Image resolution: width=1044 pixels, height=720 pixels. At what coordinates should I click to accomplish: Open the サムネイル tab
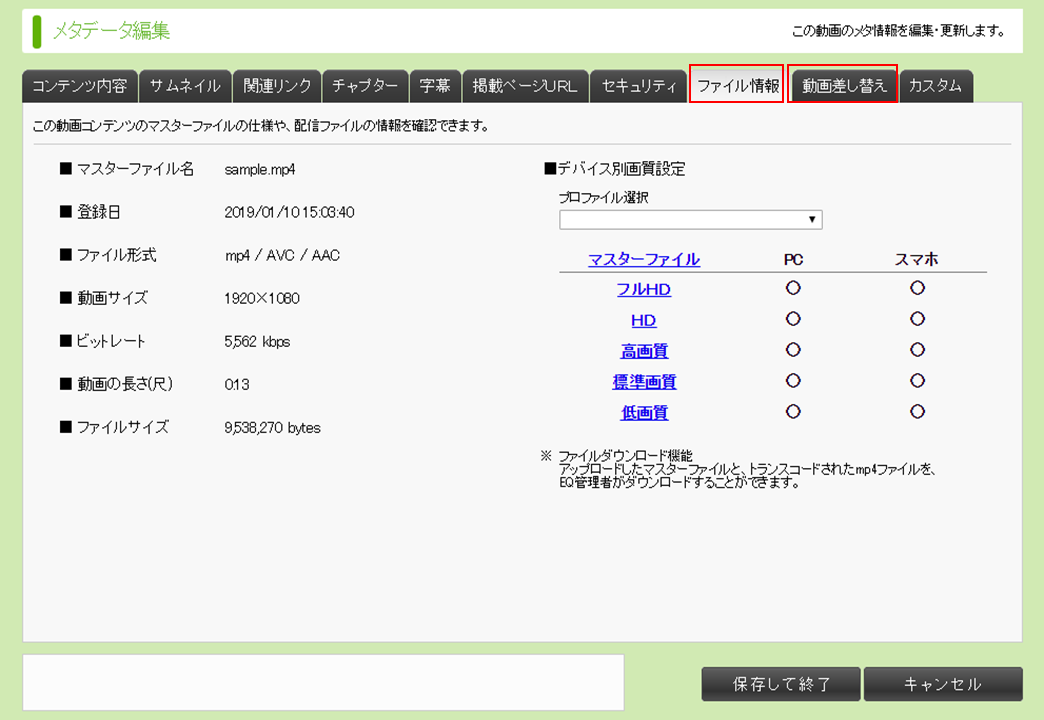pyautogui.click(x=185, y=87)
